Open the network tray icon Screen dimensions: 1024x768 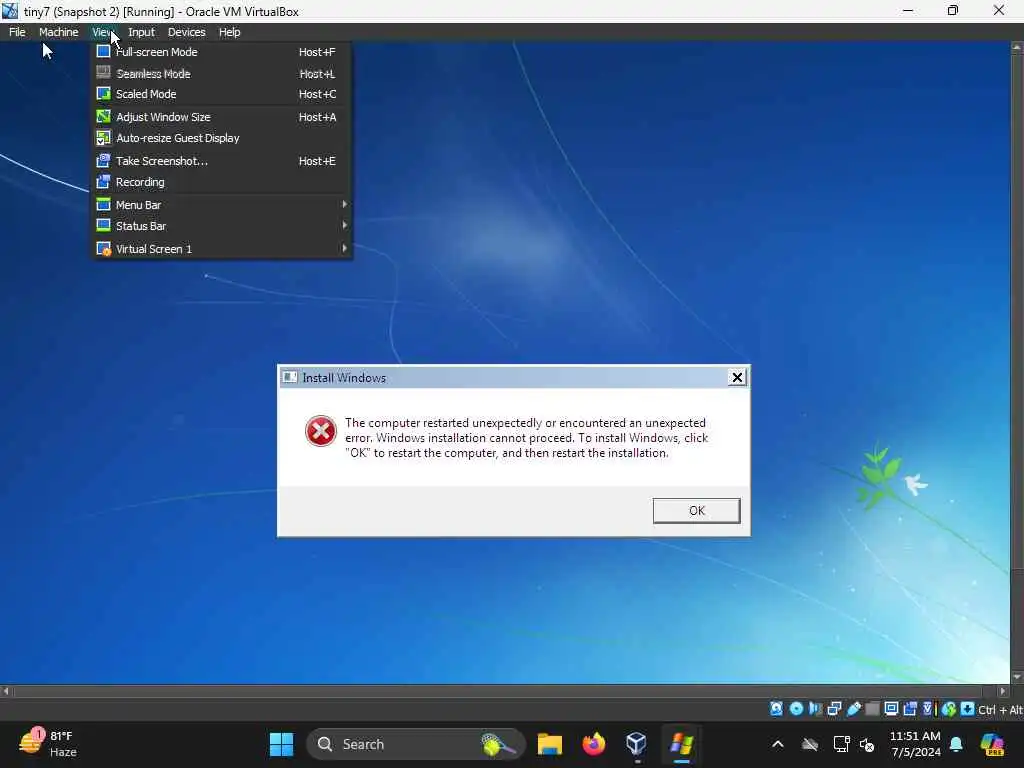point(841,744)
